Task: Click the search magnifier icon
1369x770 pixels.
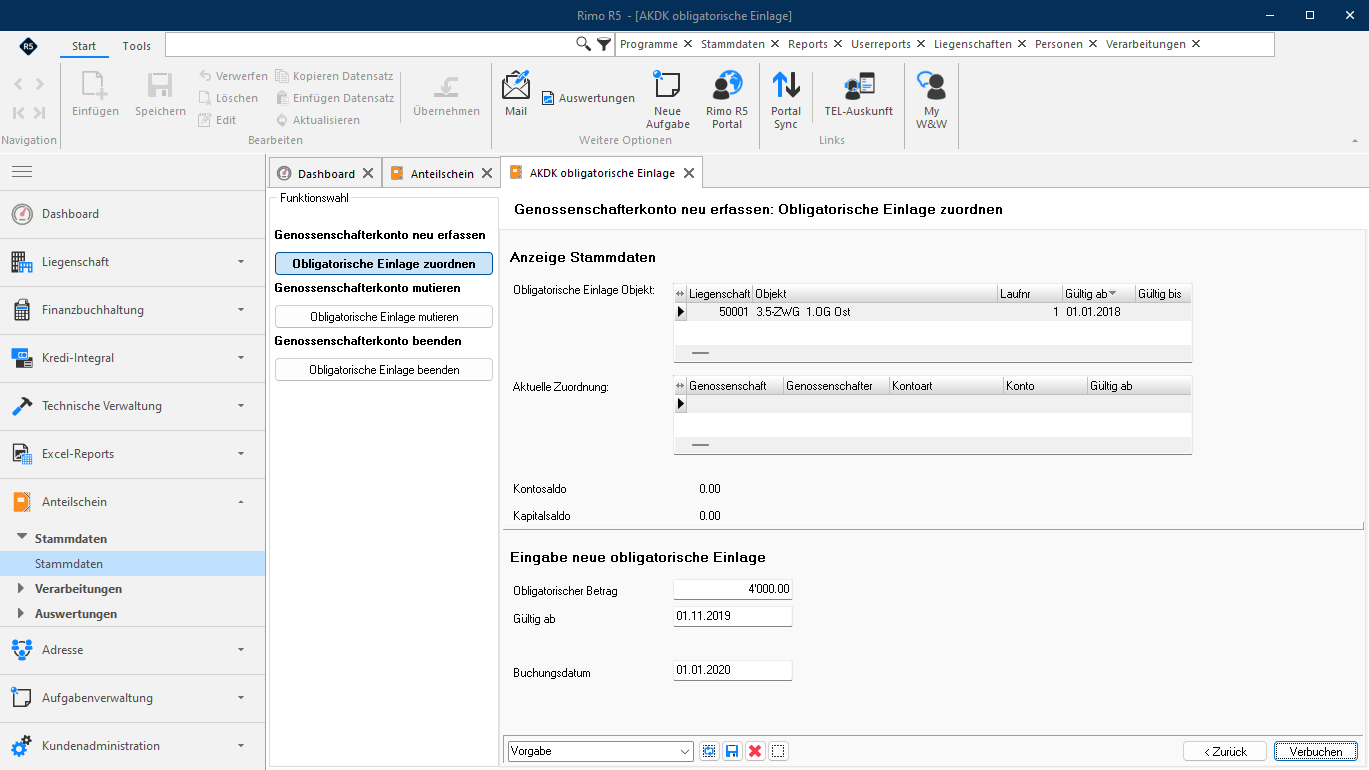Action: (x=584, y=44)
